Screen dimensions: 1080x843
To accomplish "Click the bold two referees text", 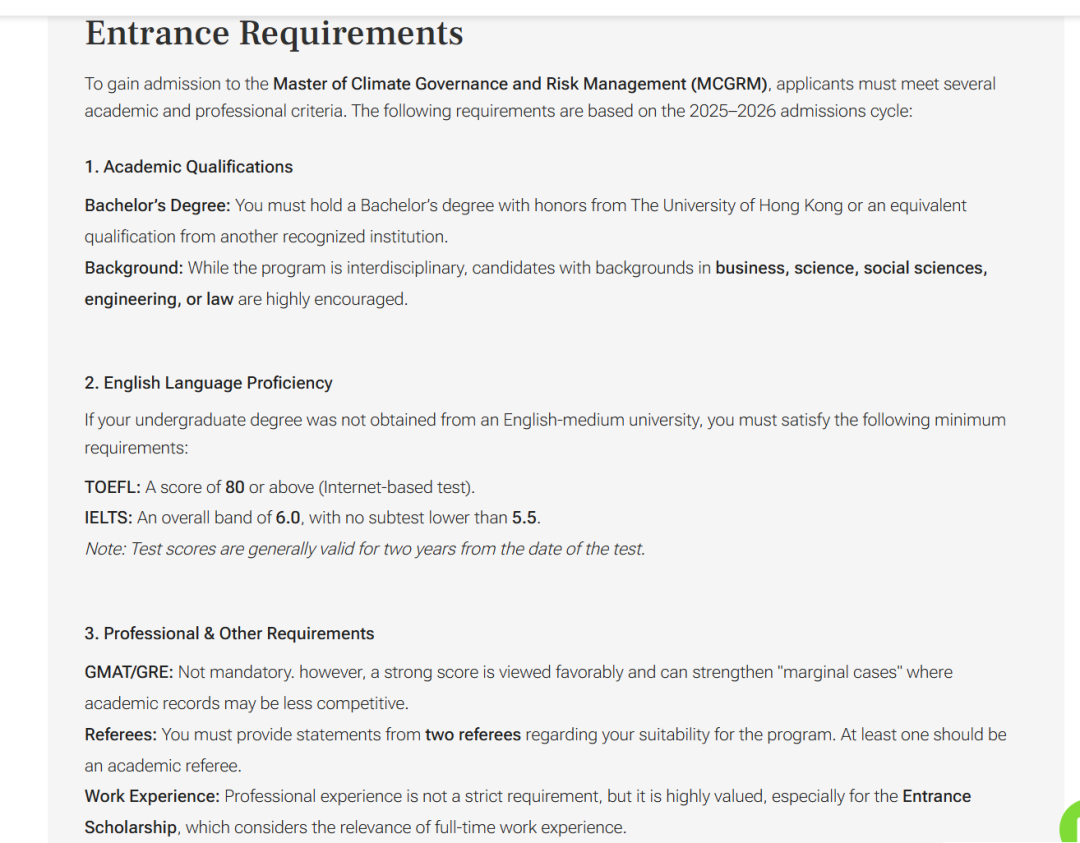I will coord(473,735).
